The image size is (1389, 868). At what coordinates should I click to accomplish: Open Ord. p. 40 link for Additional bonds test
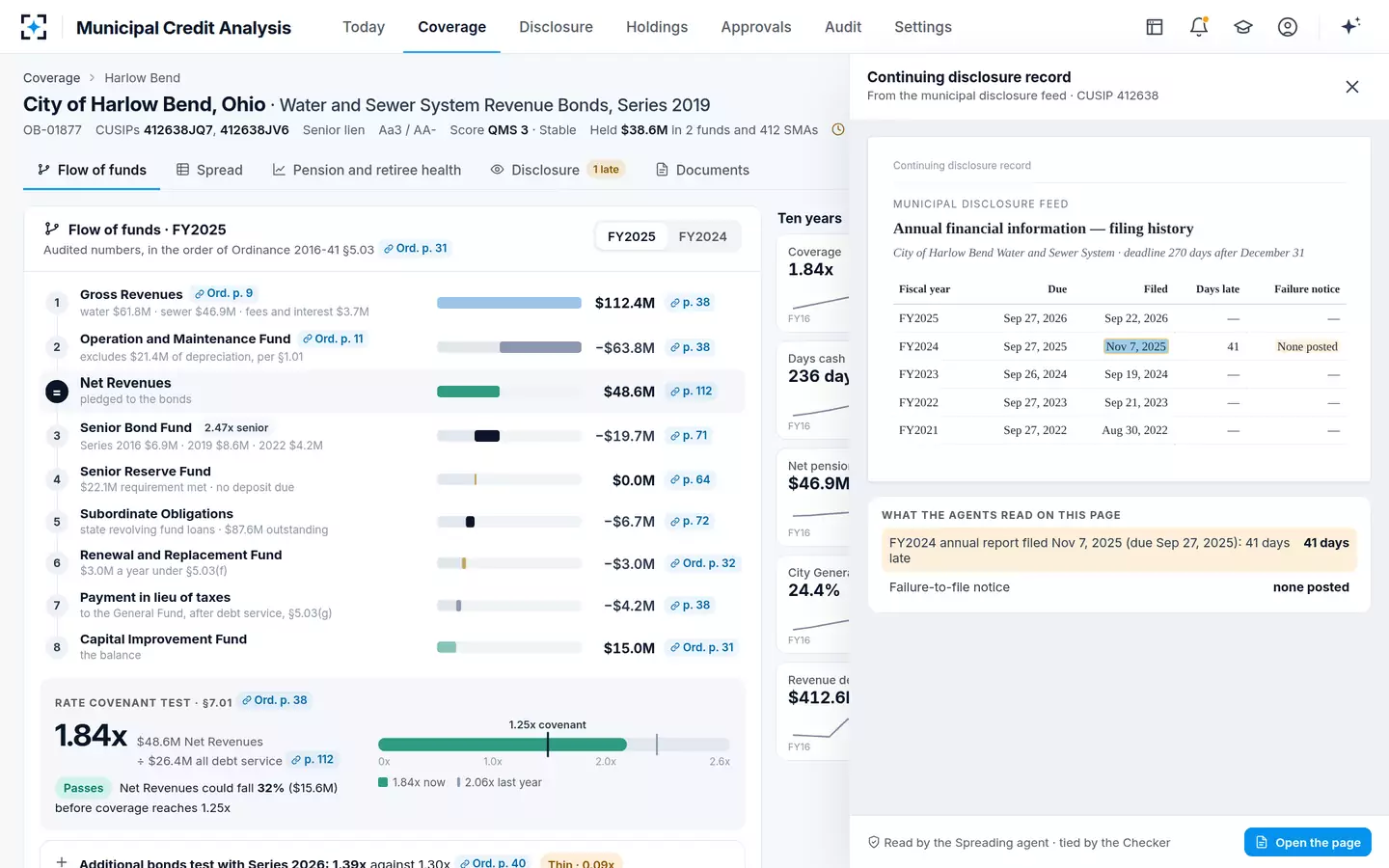[x=493, y=862]
